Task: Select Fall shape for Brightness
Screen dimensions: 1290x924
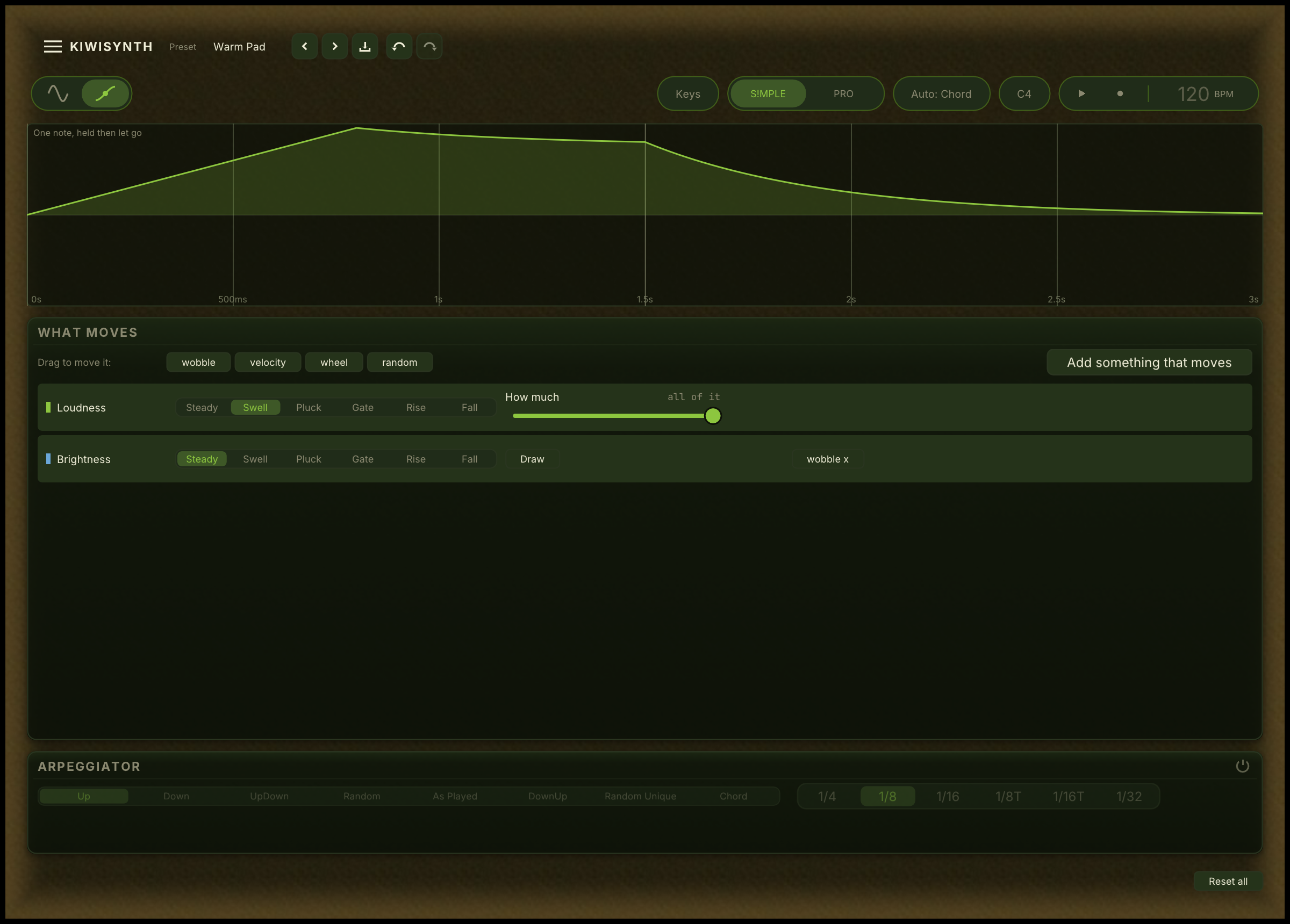Action: point(469,459)
